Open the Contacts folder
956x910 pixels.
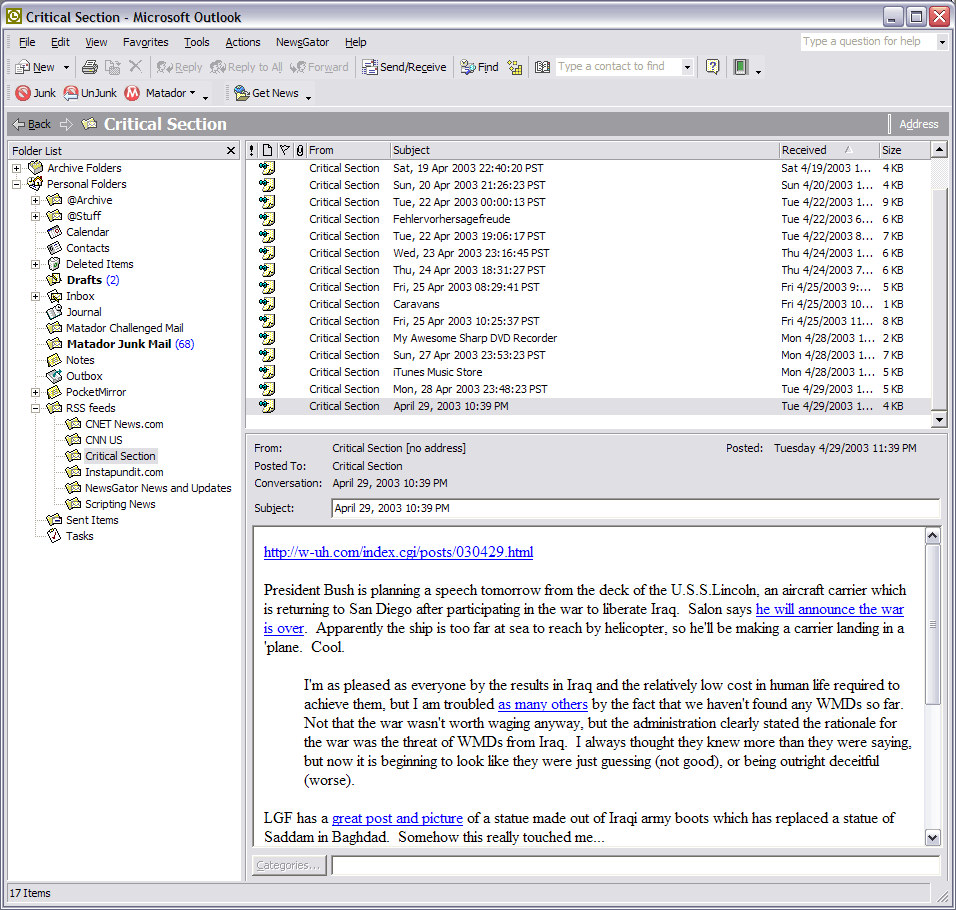pos(87,248)
